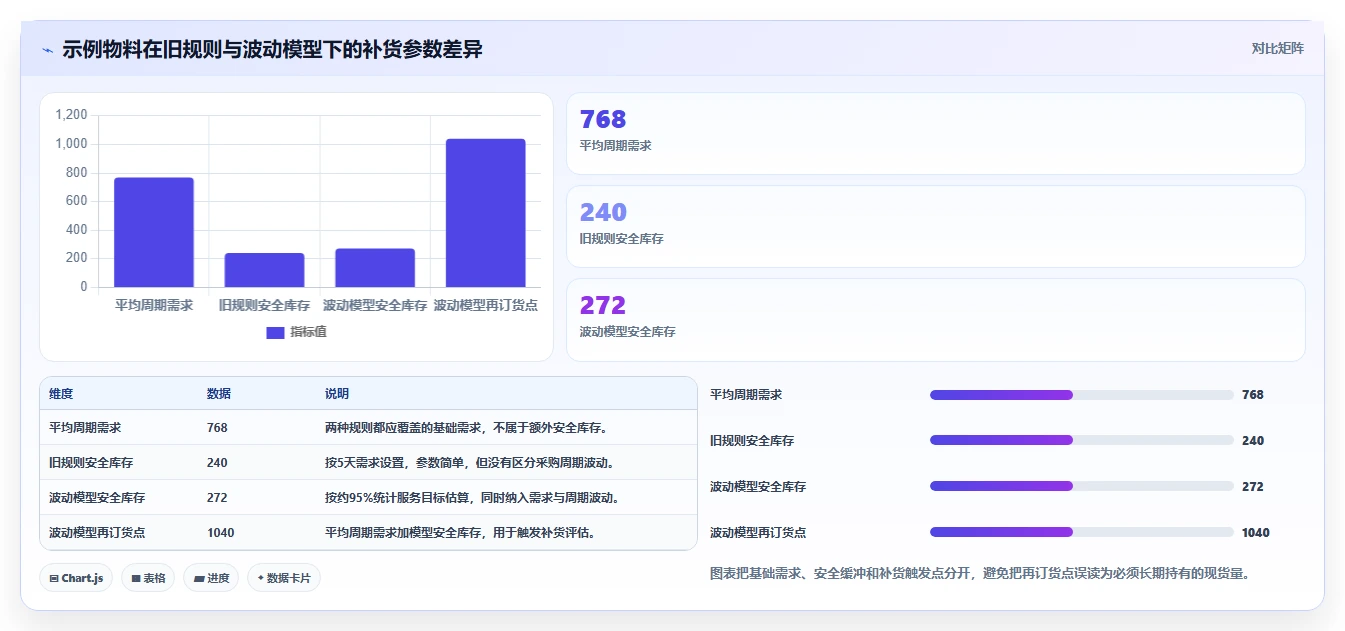Click the 240 value in the table
Viewport: 1345px width, 631px height.
click(217, 462)
